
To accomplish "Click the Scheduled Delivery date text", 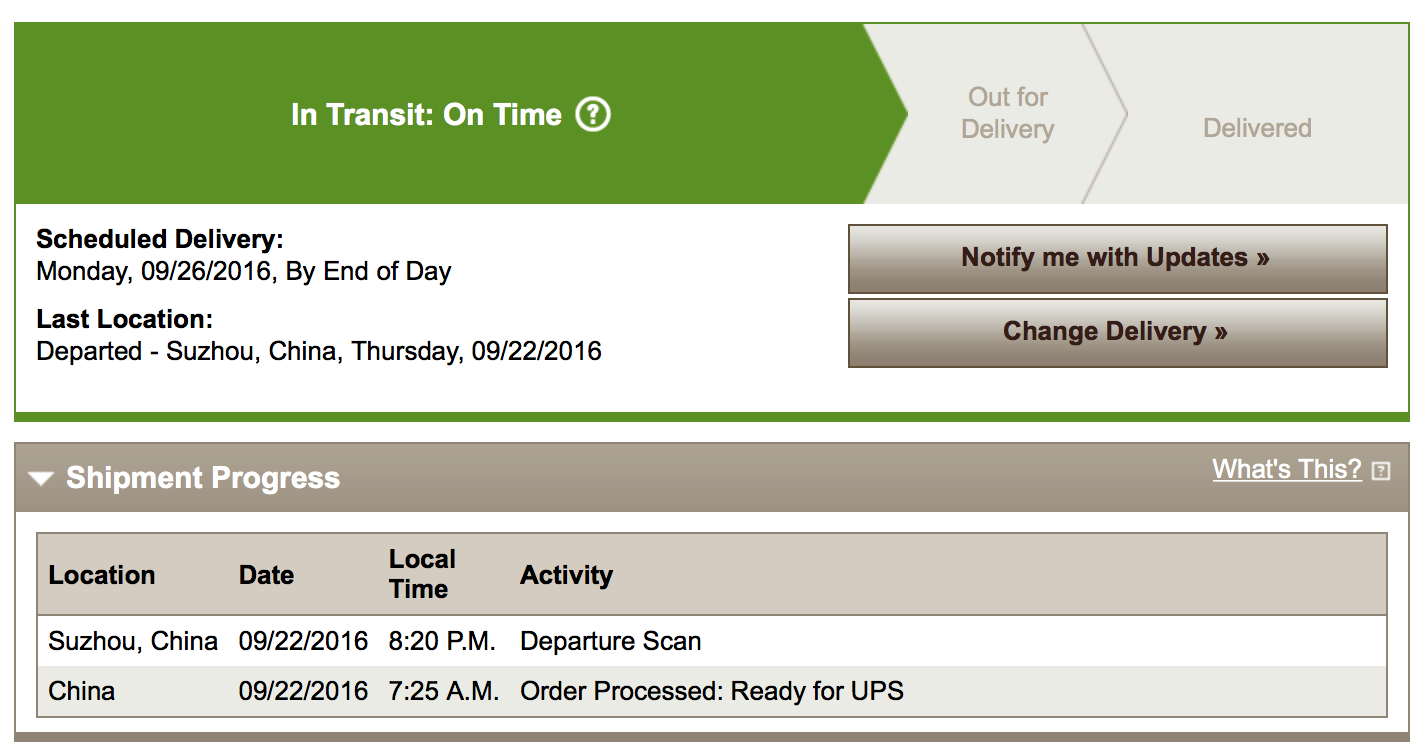I will pos(244,271).
